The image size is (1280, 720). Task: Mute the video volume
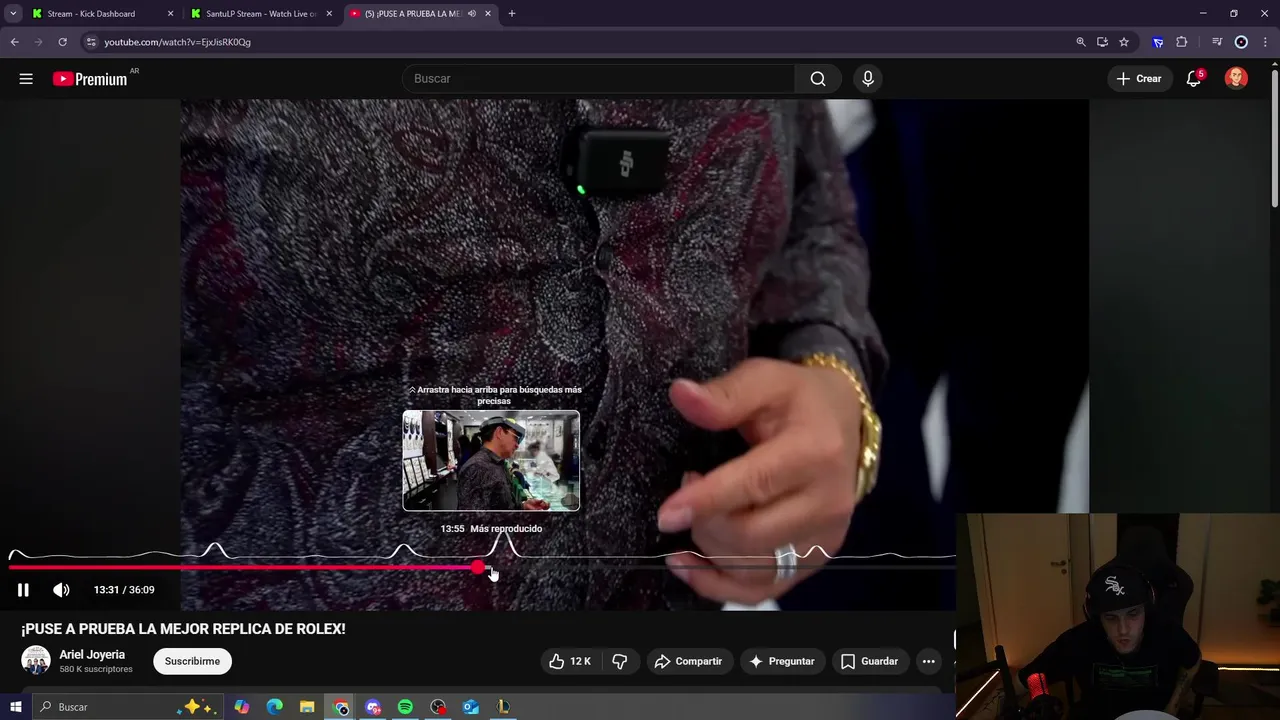[61, 590]
